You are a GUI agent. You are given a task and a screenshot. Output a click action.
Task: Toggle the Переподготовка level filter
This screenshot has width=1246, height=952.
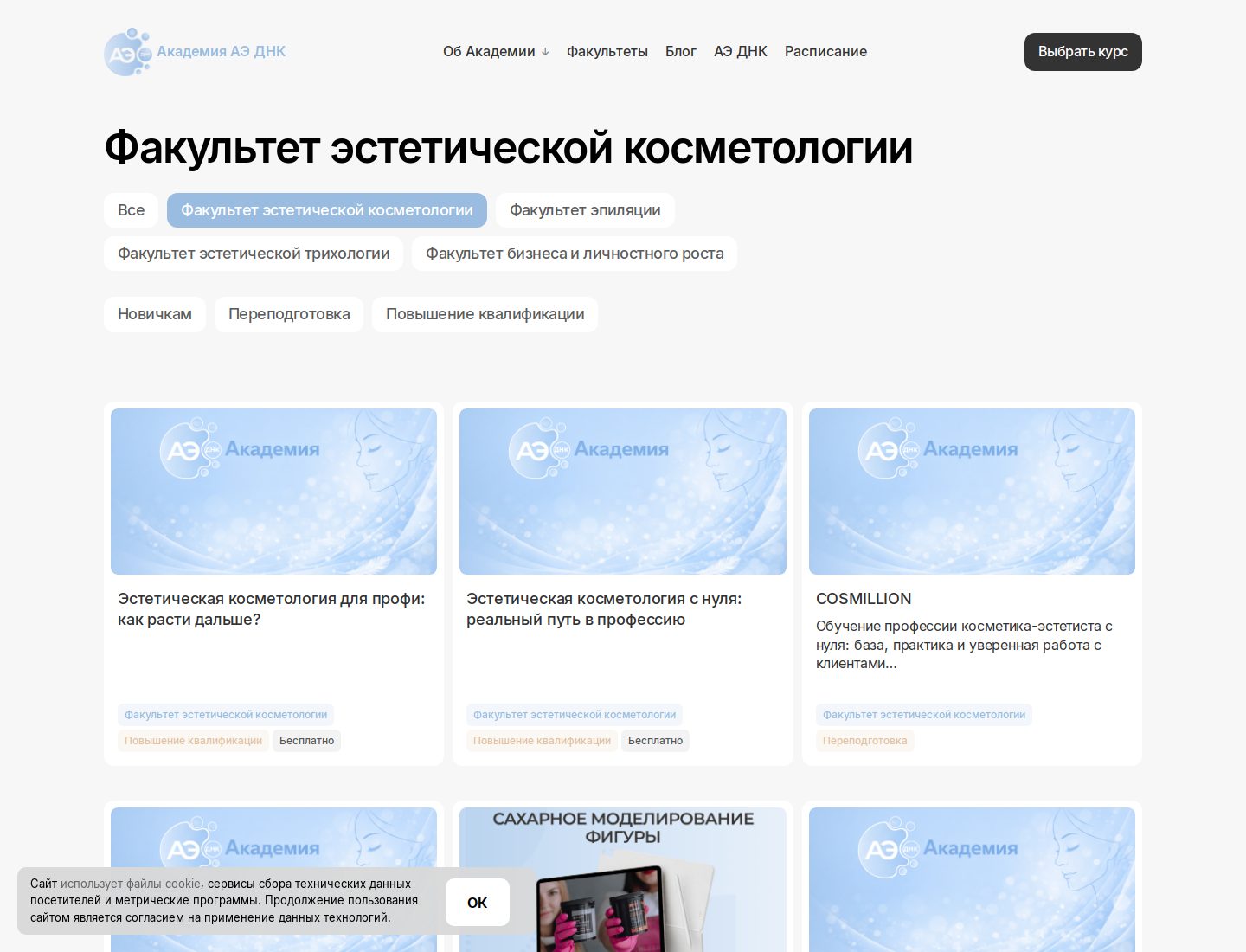289,314
